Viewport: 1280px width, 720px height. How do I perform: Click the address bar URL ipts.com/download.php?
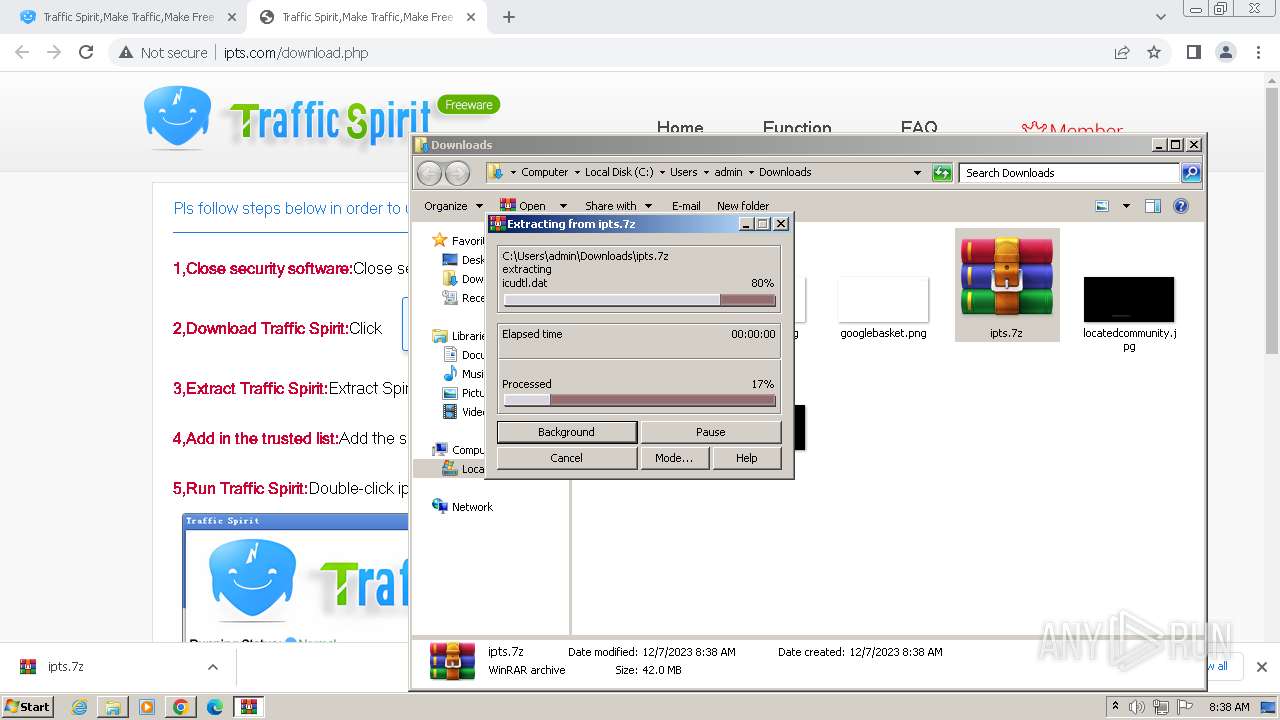296,53
